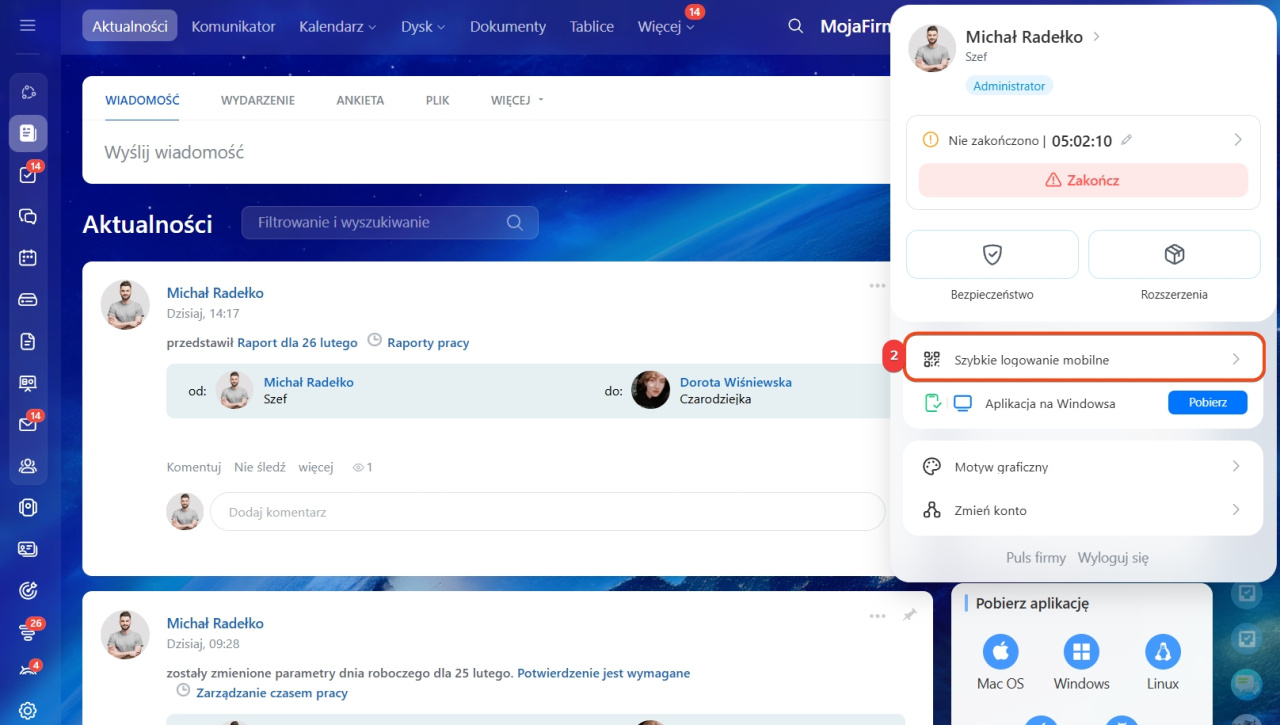Expand Zmień konto options

1083,510
